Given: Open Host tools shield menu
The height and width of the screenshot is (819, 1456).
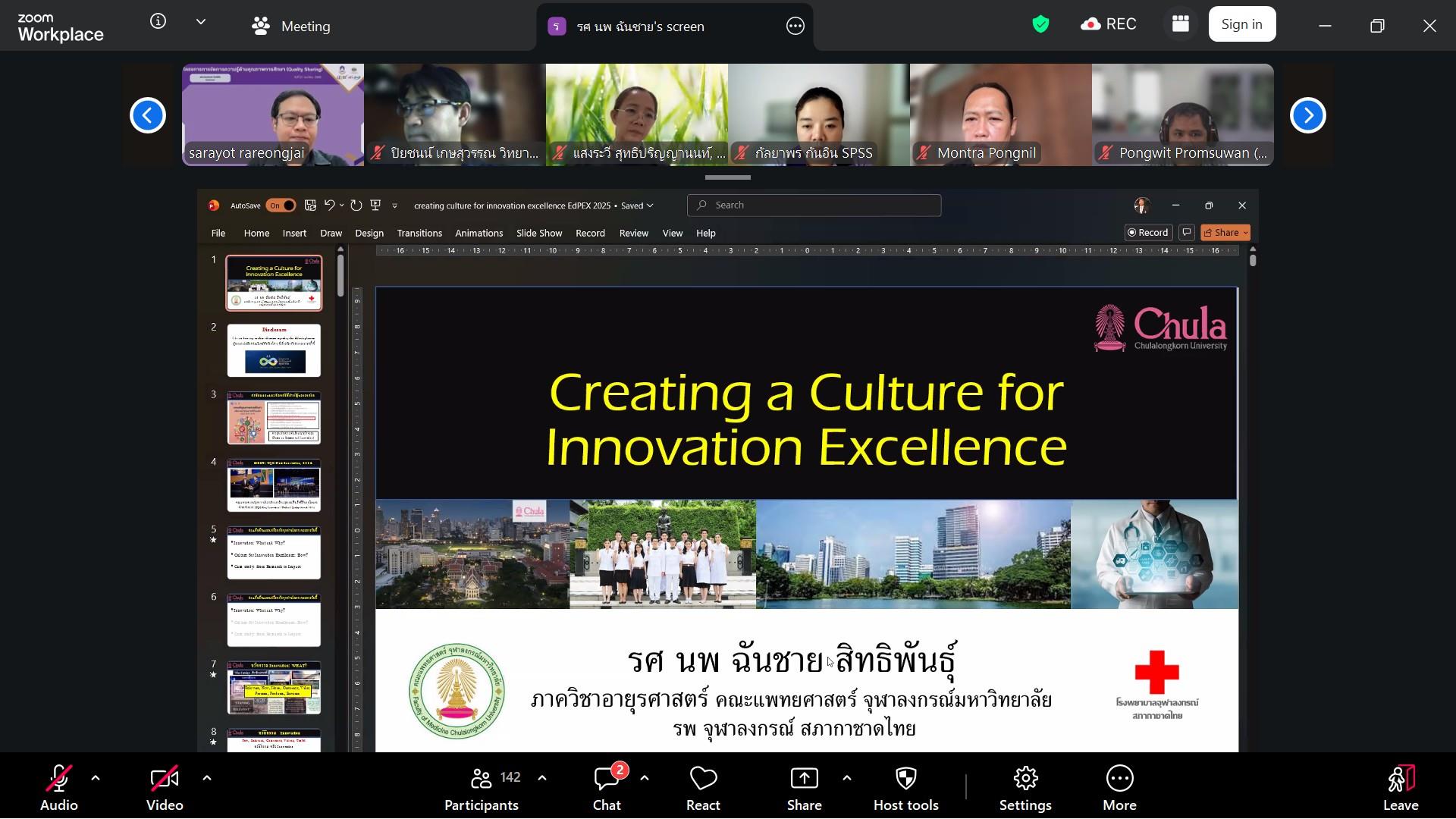Looking at the screenshot, I should click(x=905, y=789).
